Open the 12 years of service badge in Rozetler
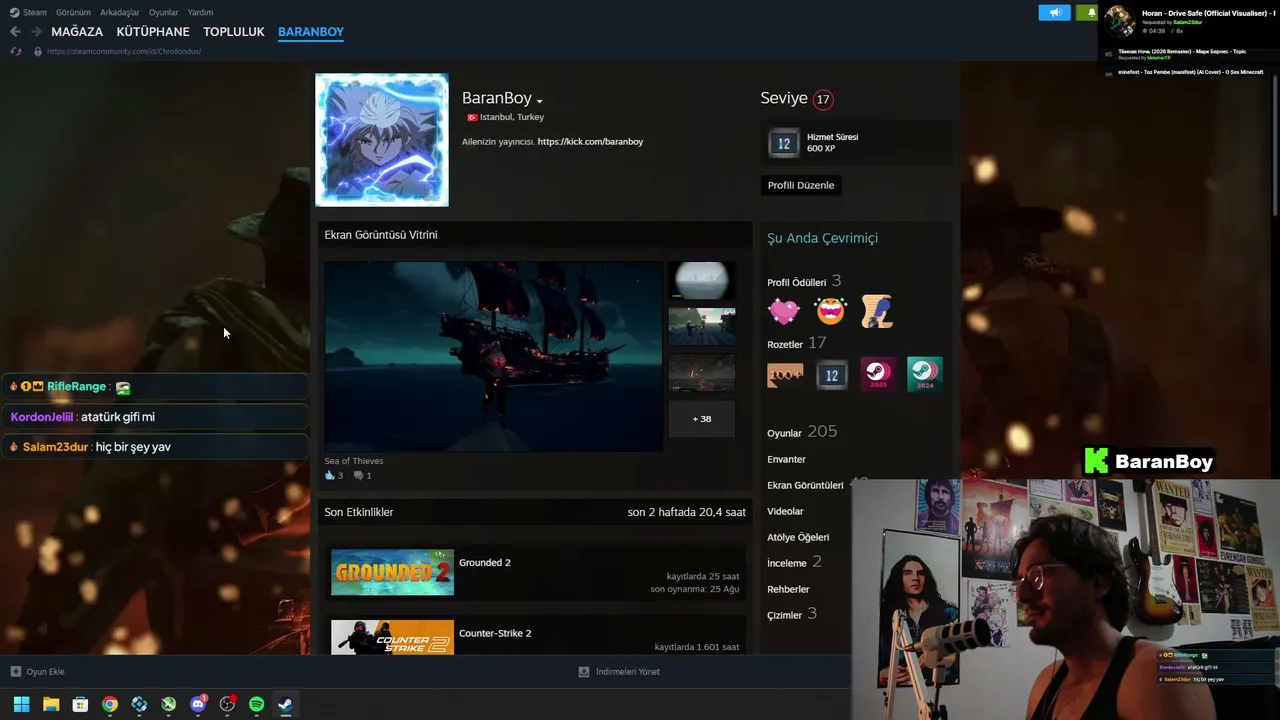Screen dimensions: 1280x720 pyautogui.click(x=831, y=374)
